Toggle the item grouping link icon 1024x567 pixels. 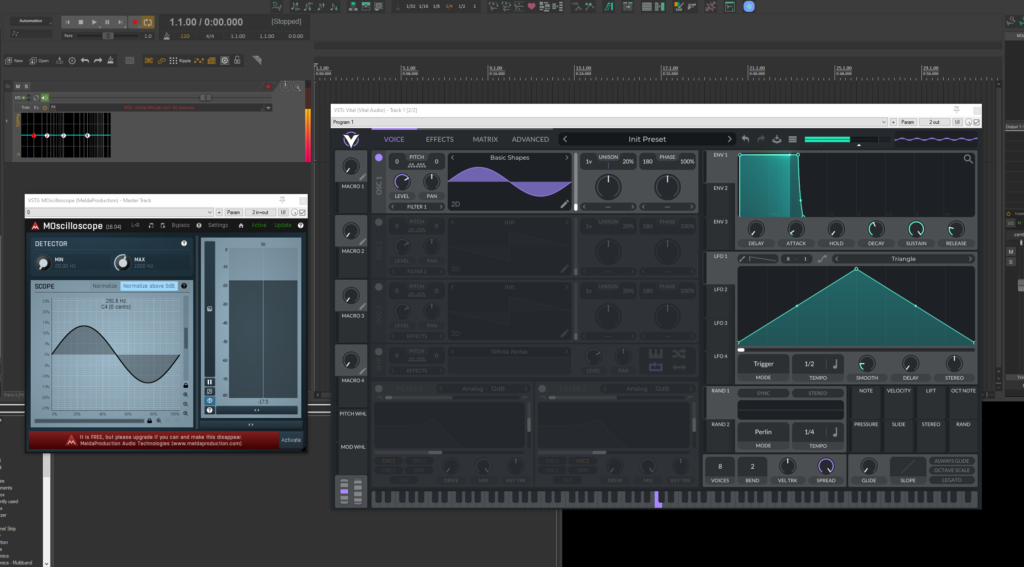coord(161,61)
